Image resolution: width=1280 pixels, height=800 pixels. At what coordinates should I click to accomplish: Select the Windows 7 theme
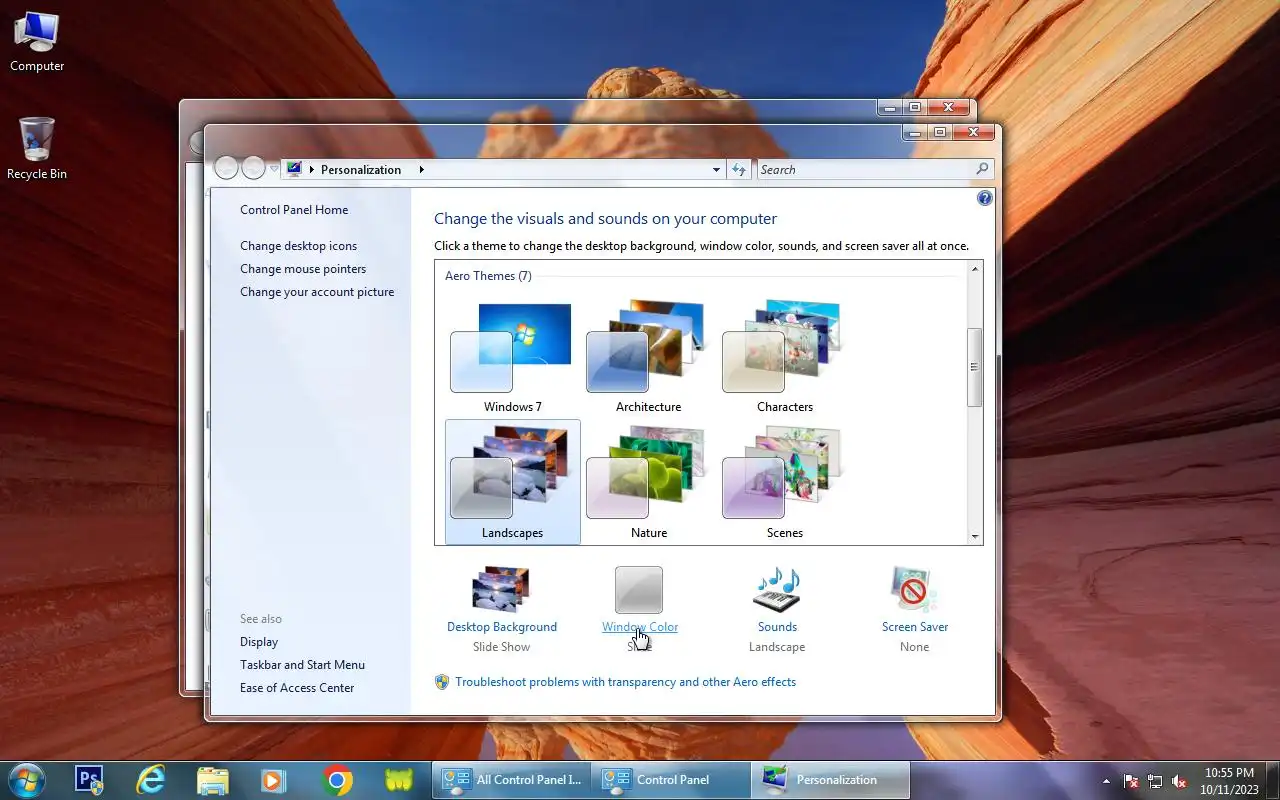click(512, 356)
